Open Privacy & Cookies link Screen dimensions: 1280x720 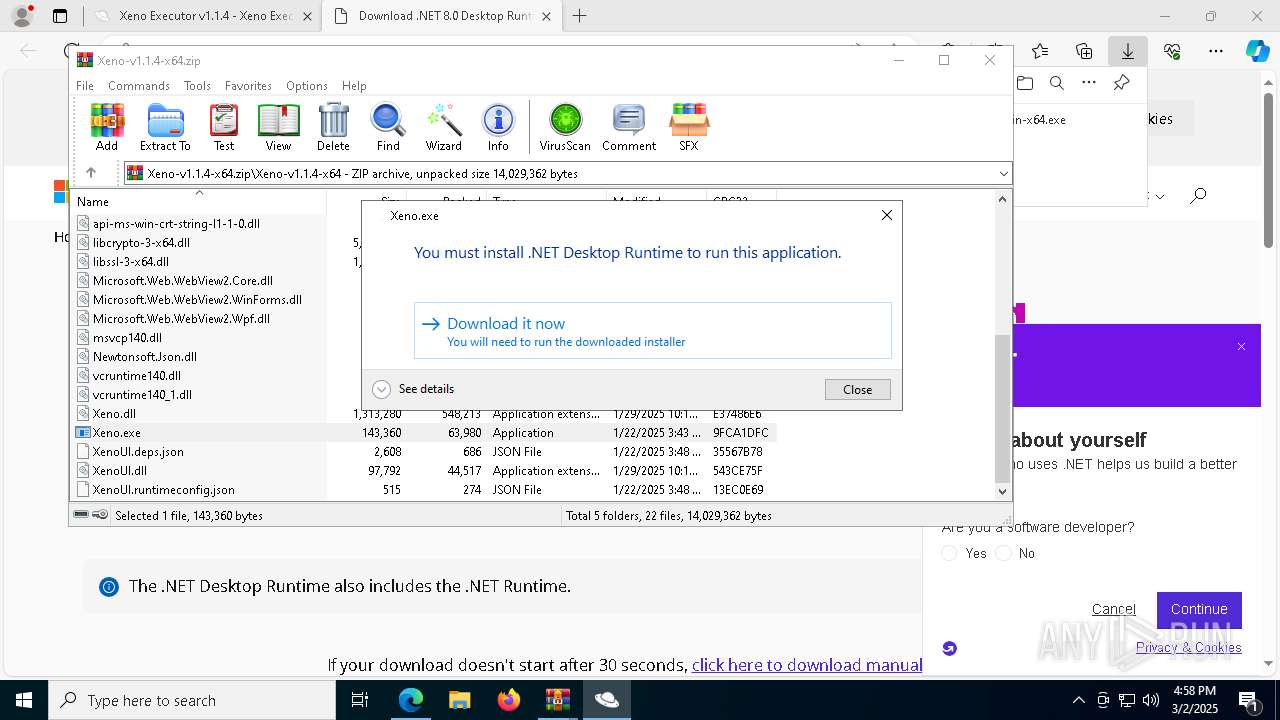pos(1188,647)
